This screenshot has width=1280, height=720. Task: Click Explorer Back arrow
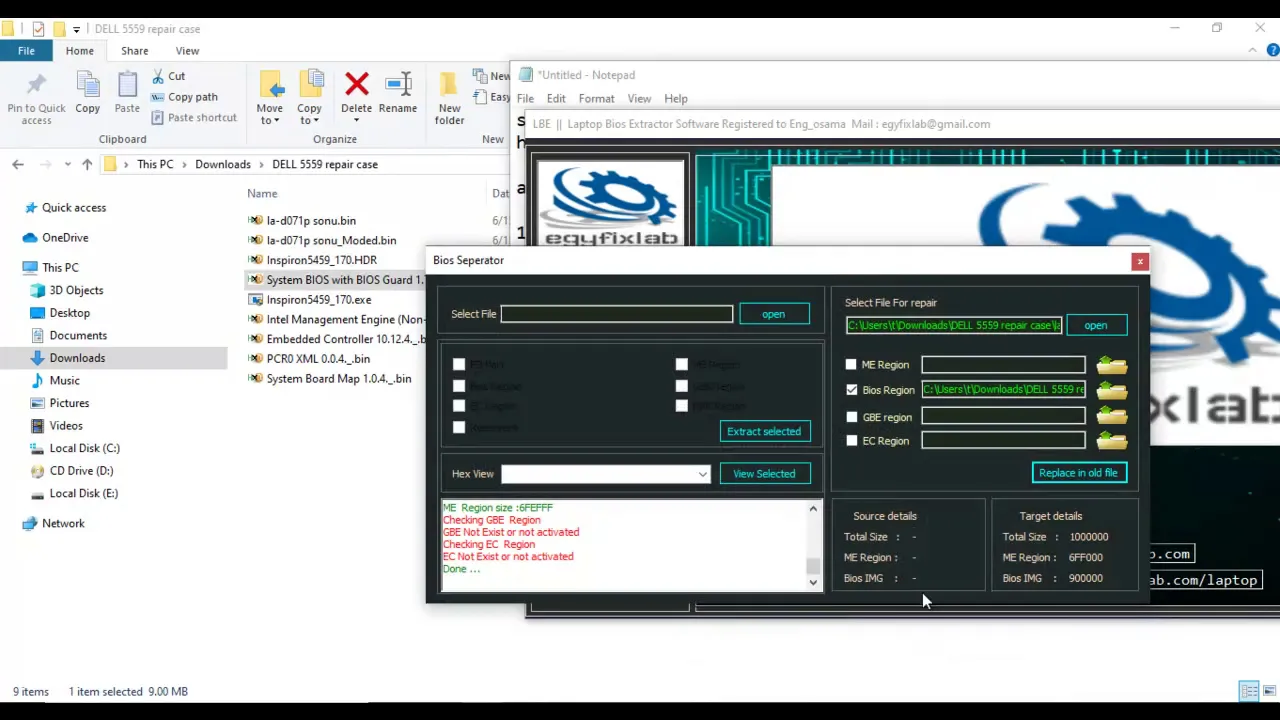coord(18,164)
